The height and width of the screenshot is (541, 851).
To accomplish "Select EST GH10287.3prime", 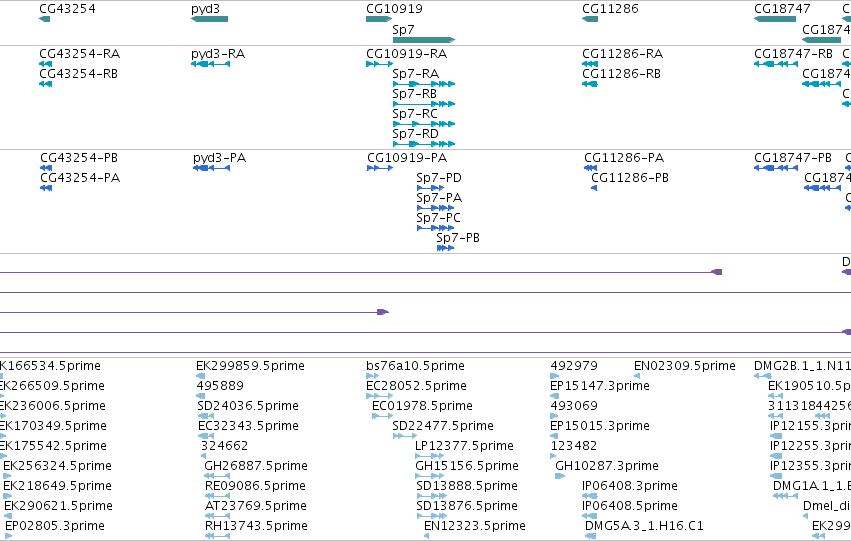I will [x=607, y=466].
